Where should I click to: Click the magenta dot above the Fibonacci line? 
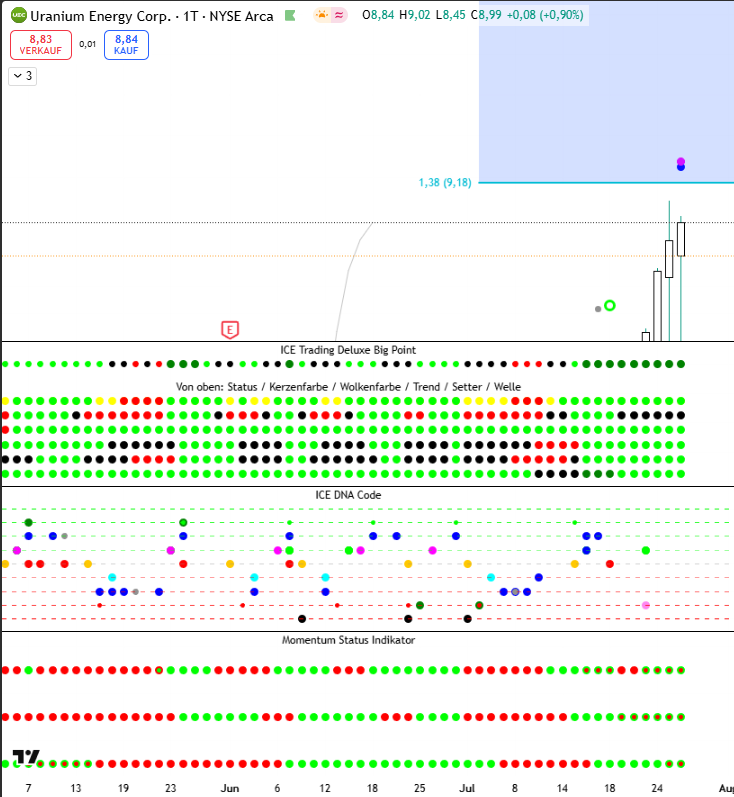681,161
